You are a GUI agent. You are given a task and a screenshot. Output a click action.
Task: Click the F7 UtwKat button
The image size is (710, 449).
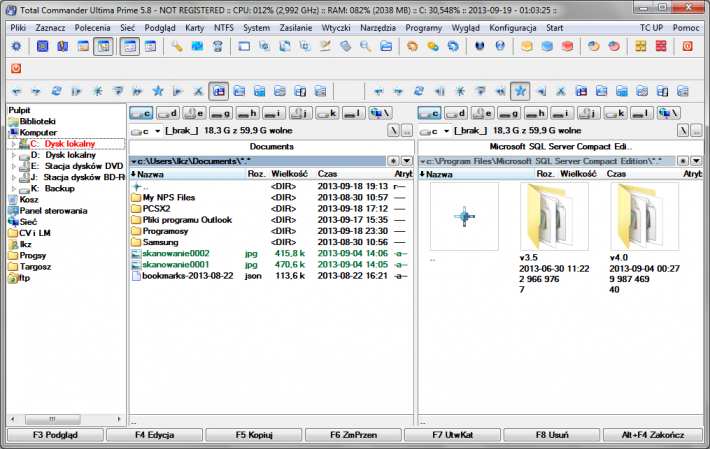click(452, 435)
